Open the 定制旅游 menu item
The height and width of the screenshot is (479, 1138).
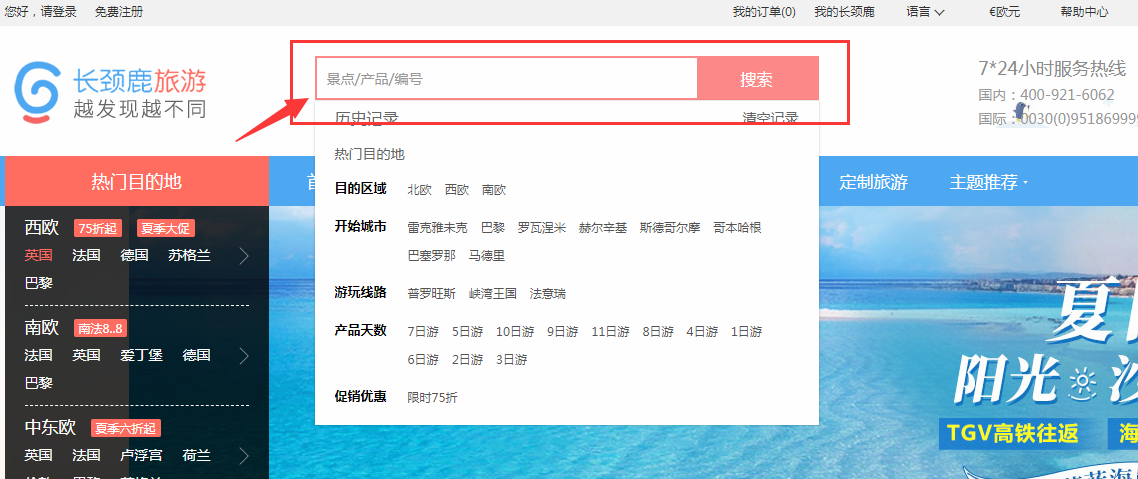[x=873, y=182]
